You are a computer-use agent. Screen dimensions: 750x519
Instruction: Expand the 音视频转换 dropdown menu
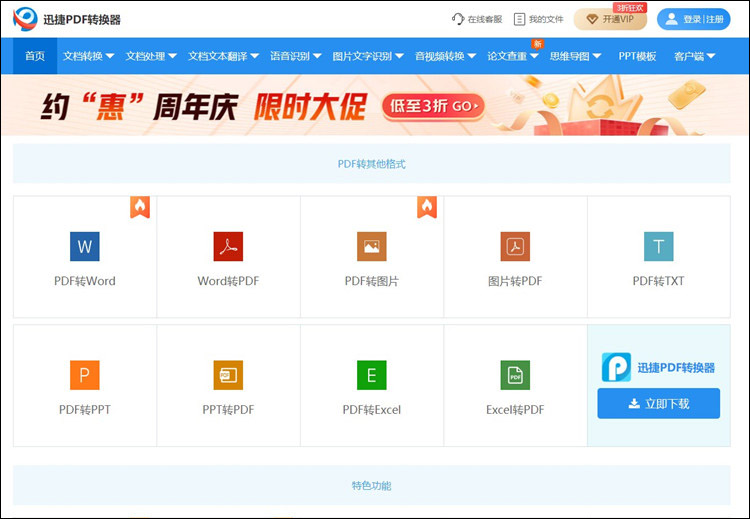445,56
